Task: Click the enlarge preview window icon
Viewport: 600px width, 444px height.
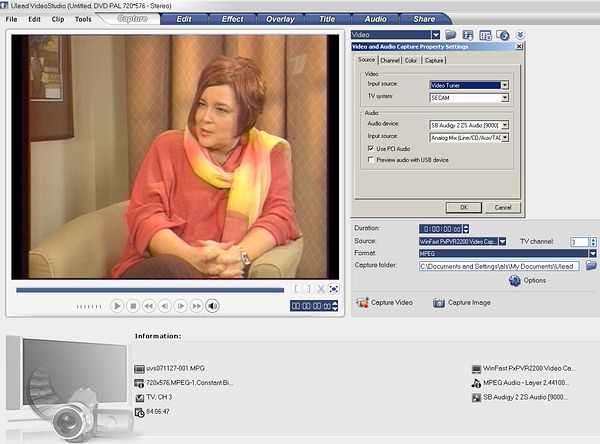Action: click(x=335, y=289)
